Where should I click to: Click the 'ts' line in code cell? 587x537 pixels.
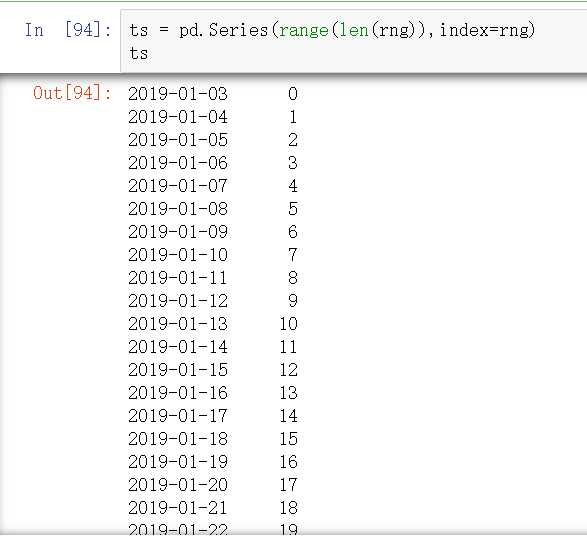pos(139,53)
